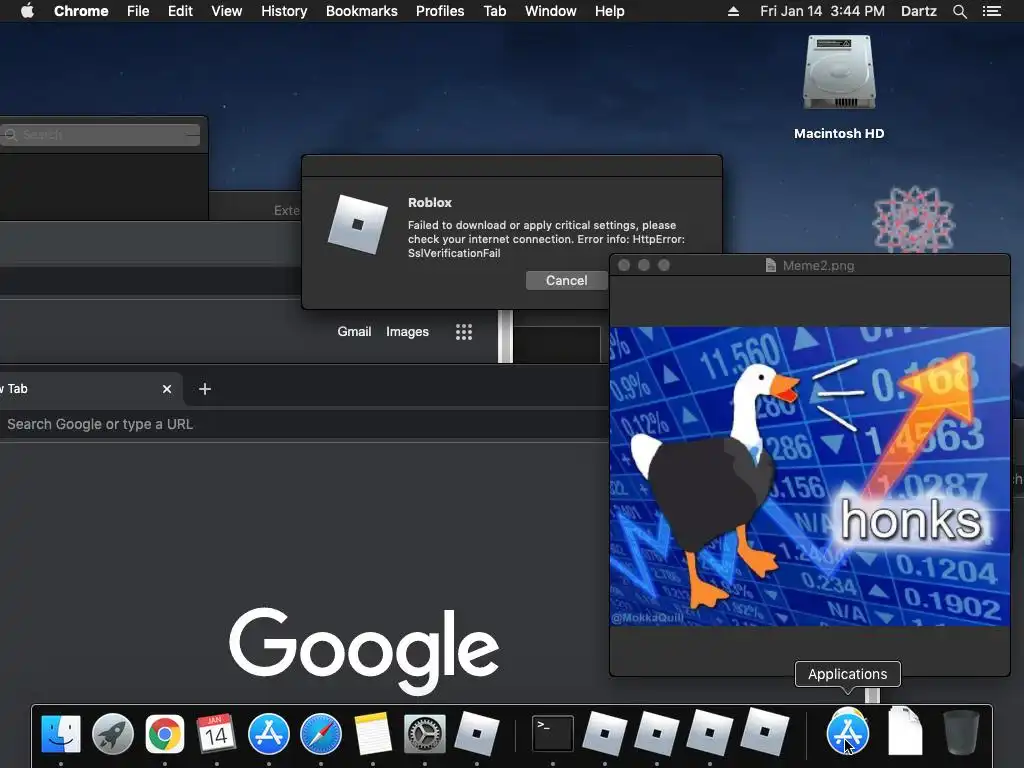The width and height of the screenshot is (1024, 768).
Task: Open the Window menu
Action: [x=551, y=11]
